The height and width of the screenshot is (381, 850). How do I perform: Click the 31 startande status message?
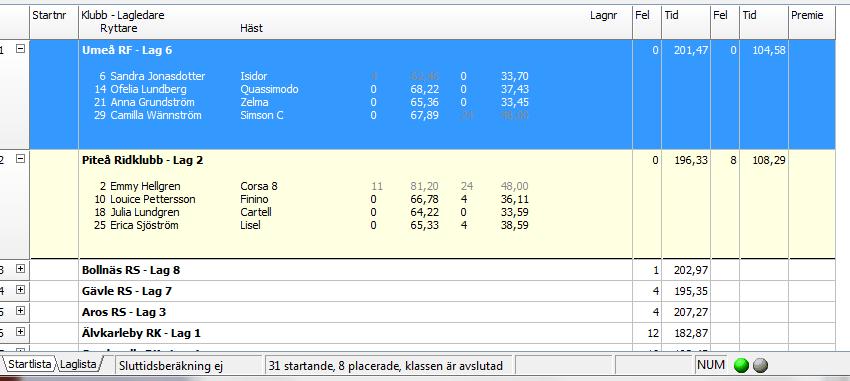click(x=388, y=366)
